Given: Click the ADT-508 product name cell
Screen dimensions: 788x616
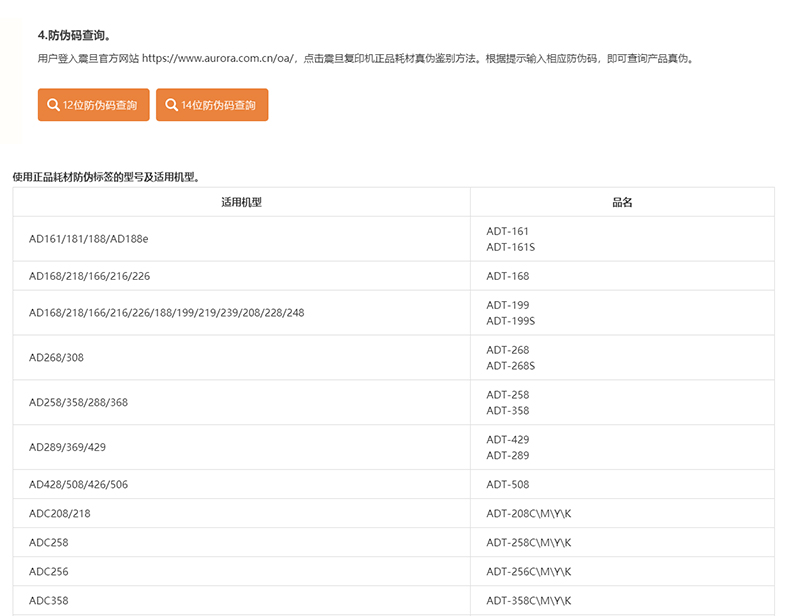Looking at the screenshot, I should [508, 485].
